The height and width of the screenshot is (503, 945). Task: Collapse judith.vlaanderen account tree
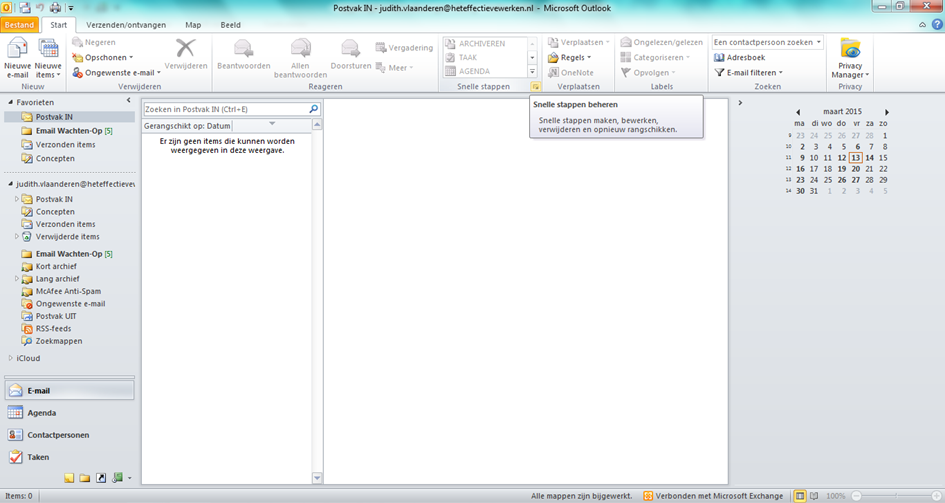[10, 184]
